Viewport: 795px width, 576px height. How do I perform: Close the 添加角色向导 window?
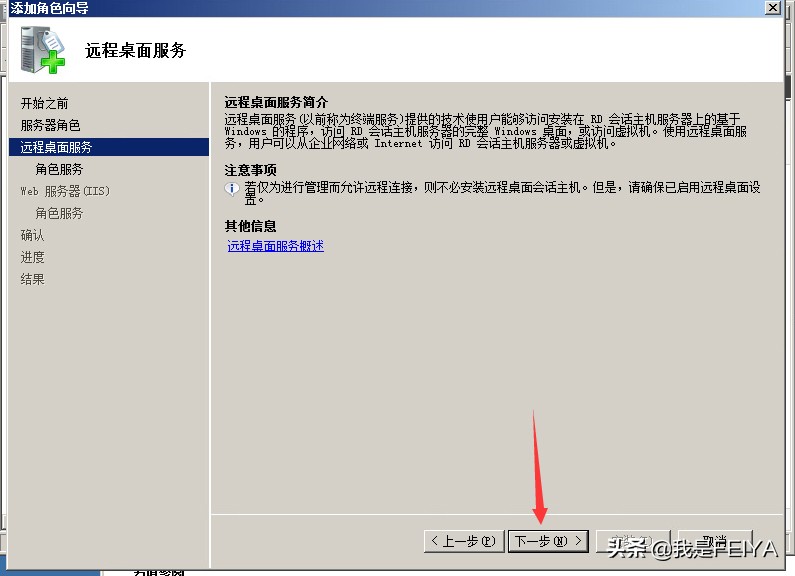point(772,8)
